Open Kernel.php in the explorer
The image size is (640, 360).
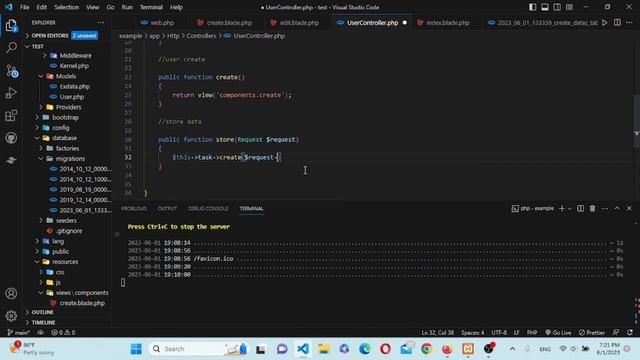pyautogui.click(x=74, y=66)
